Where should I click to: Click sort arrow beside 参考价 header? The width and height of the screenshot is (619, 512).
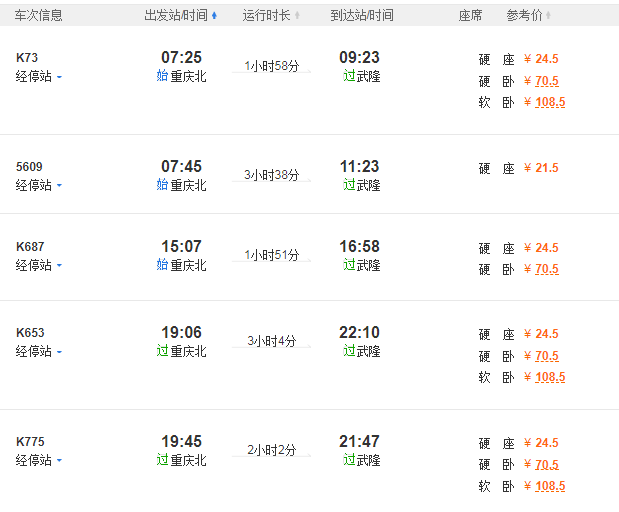tap(549, 16)
